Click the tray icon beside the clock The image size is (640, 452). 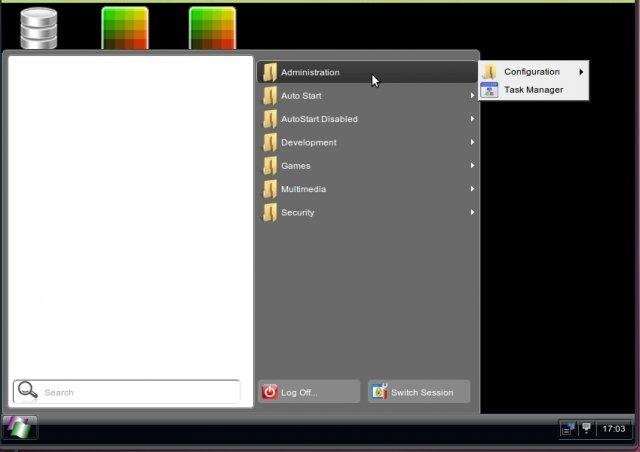tap(586, 428)
